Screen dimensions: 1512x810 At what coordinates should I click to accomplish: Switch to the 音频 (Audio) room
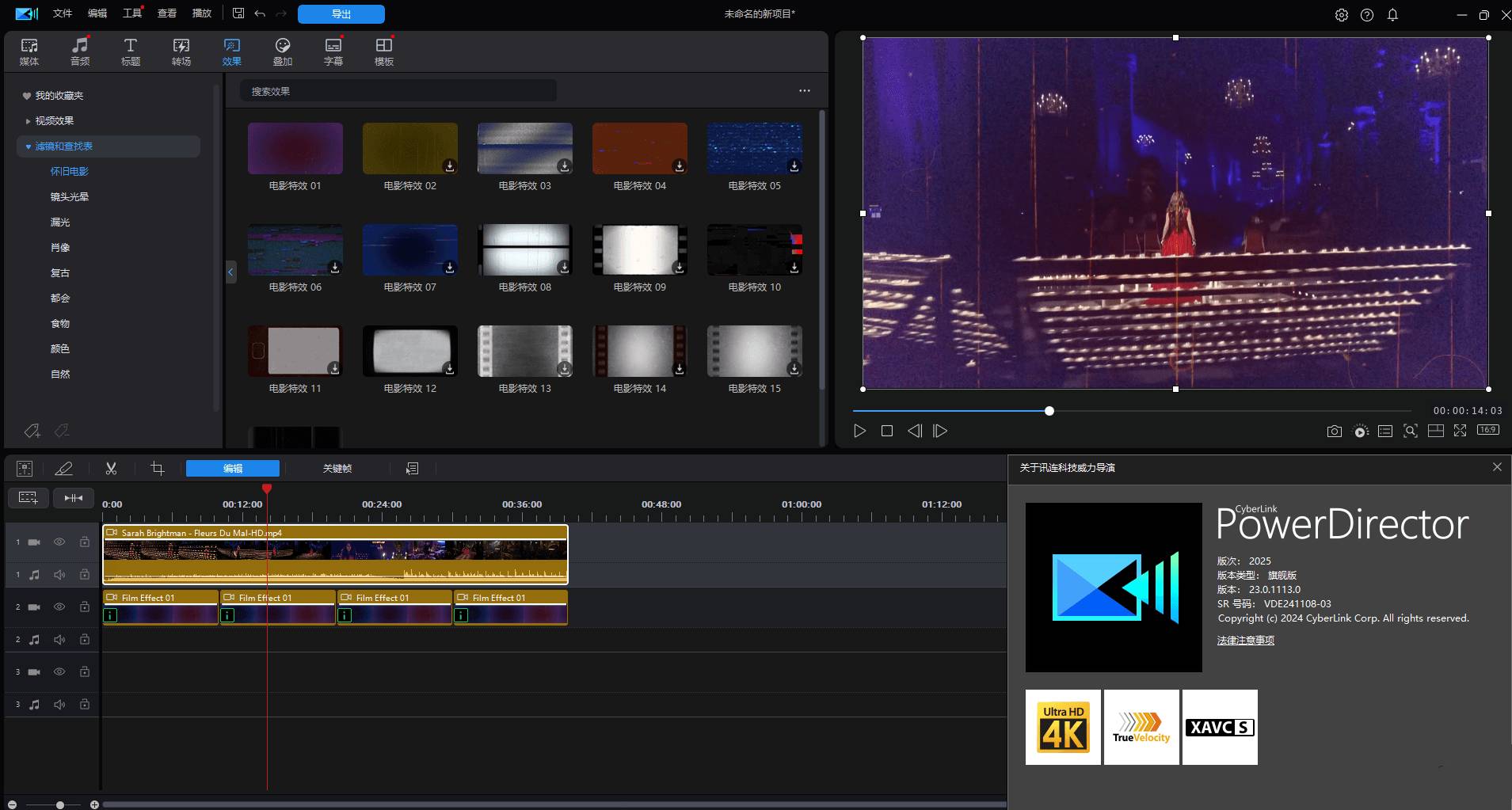[x=79, y=51]
